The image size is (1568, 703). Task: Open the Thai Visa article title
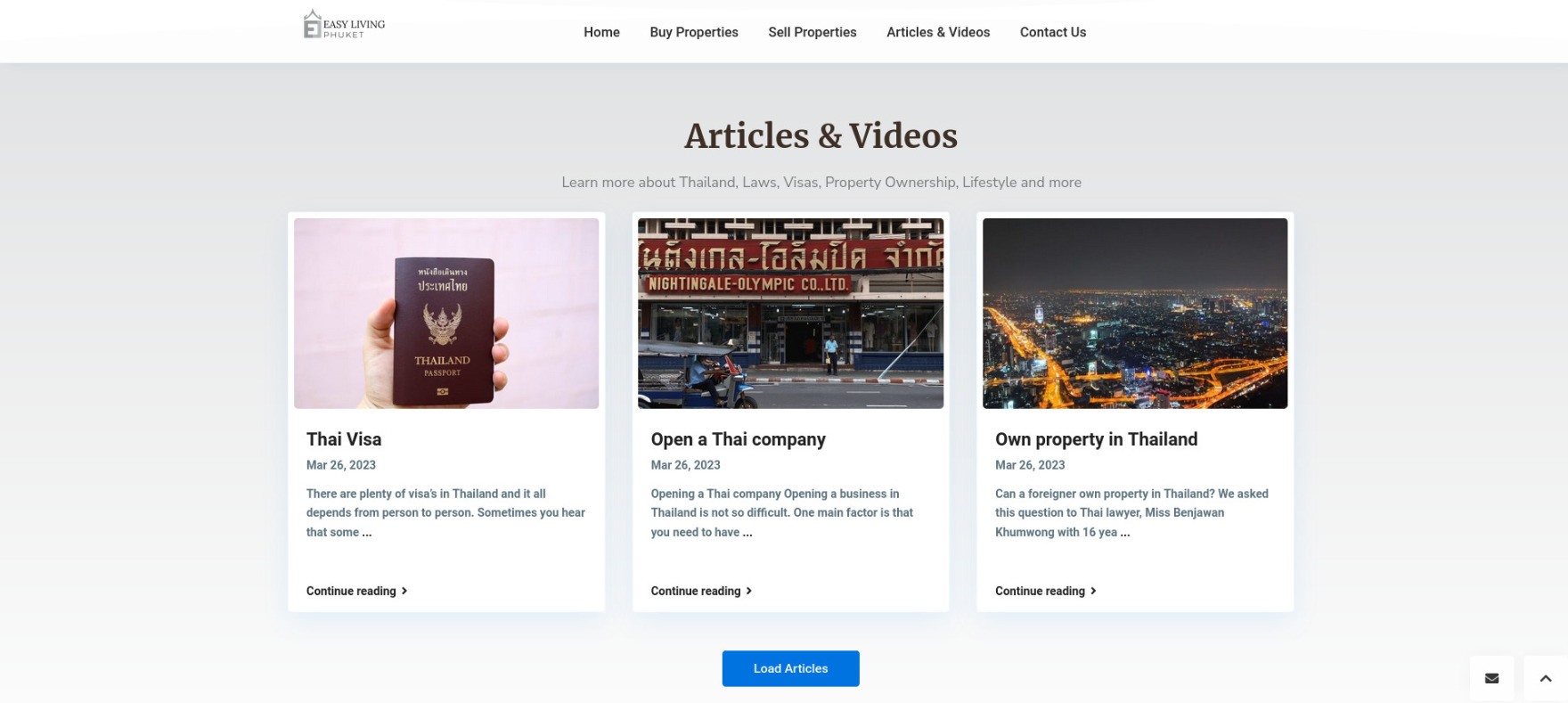[344, 439]
